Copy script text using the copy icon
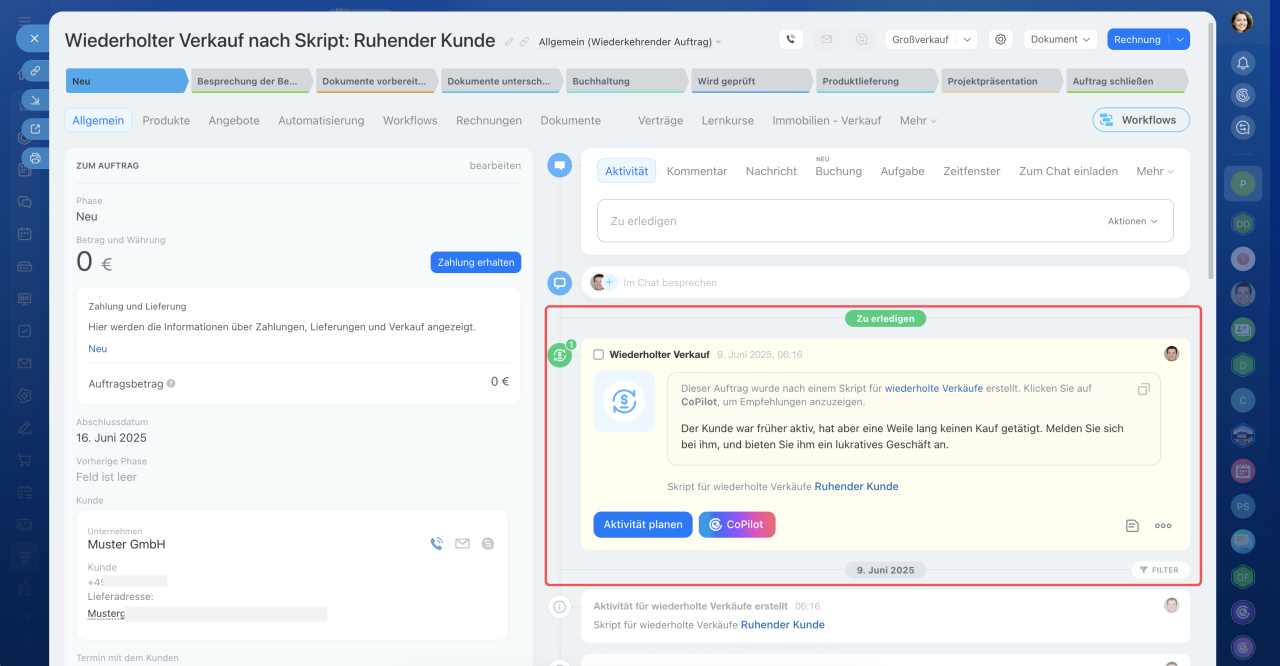The height and width of the screenshot is (666, 1280). (x=1144, y=388)
